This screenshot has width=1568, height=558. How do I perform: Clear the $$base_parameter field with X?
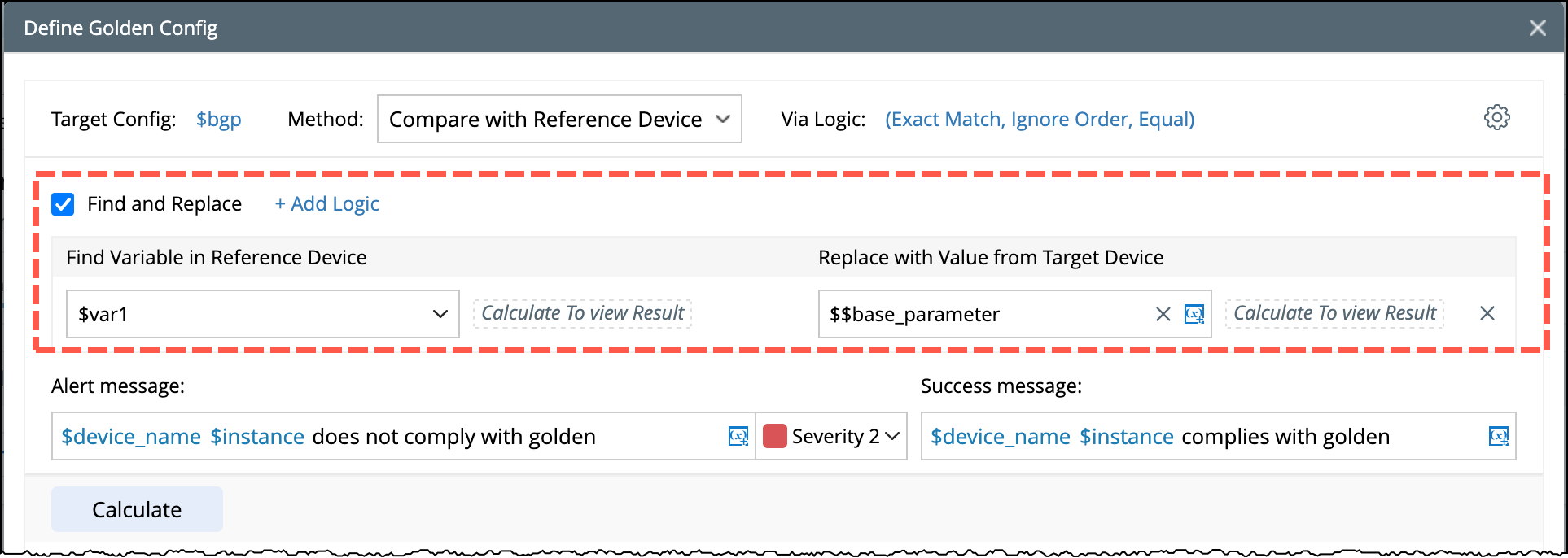click(x=1163, y=314)
